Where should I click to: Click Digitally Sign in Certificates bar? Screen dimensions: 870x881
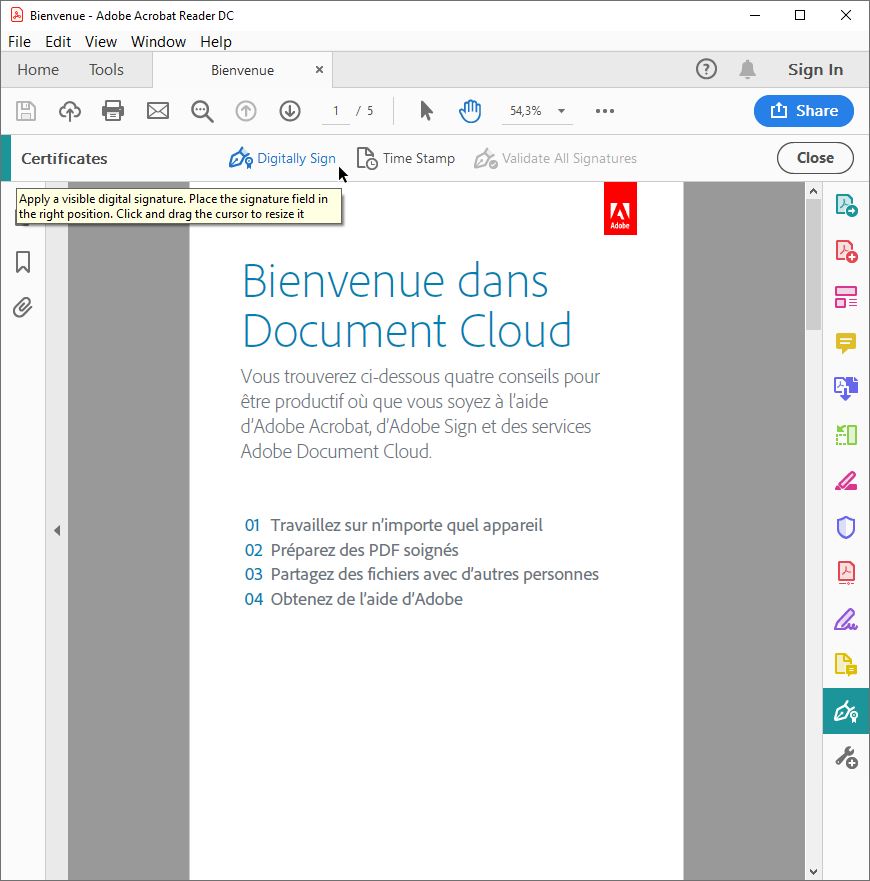(x=282, y=158)
